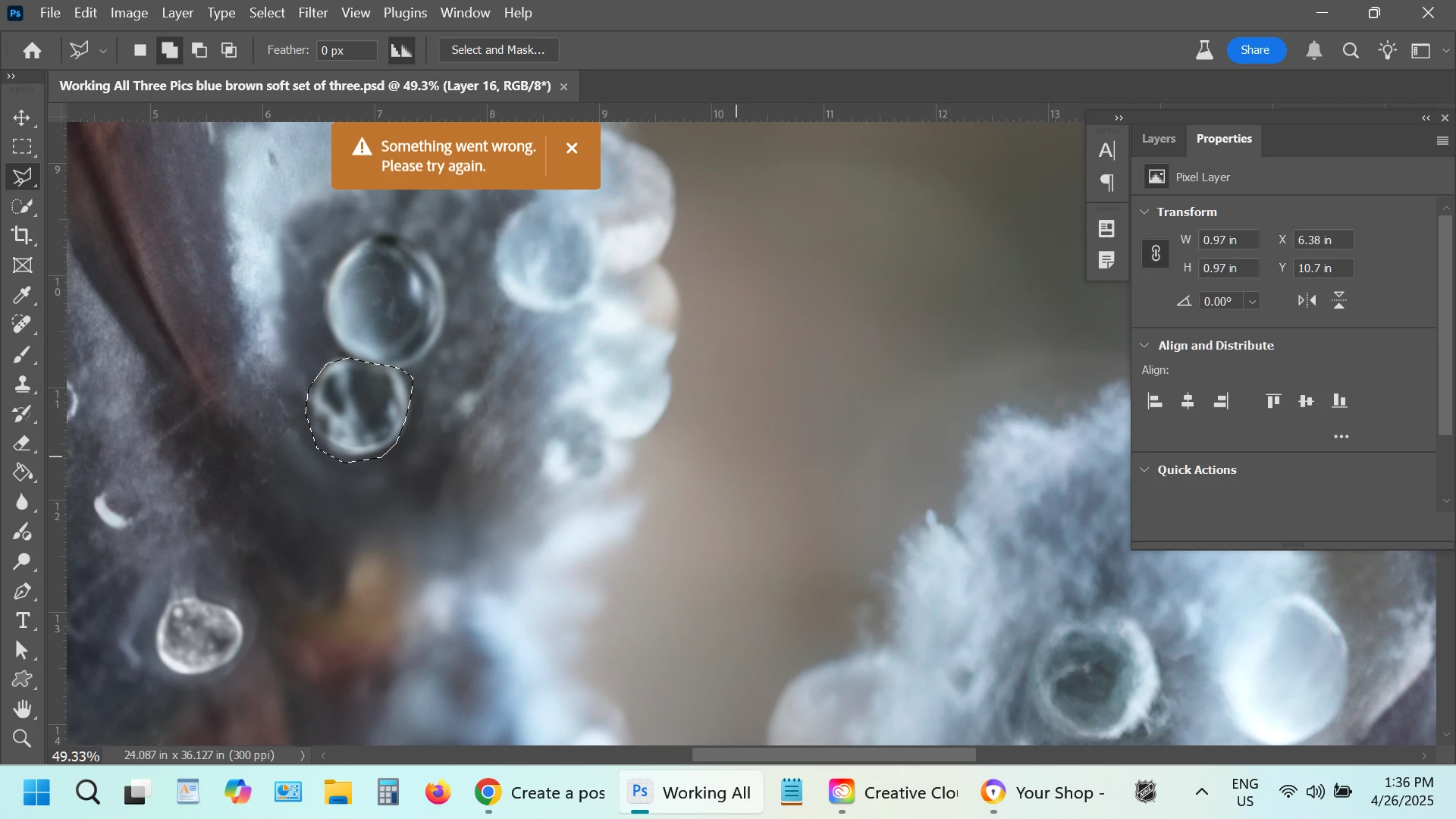Click the blue Share button
This screenshot has width=1456, height=819.
click(1255, 50)
